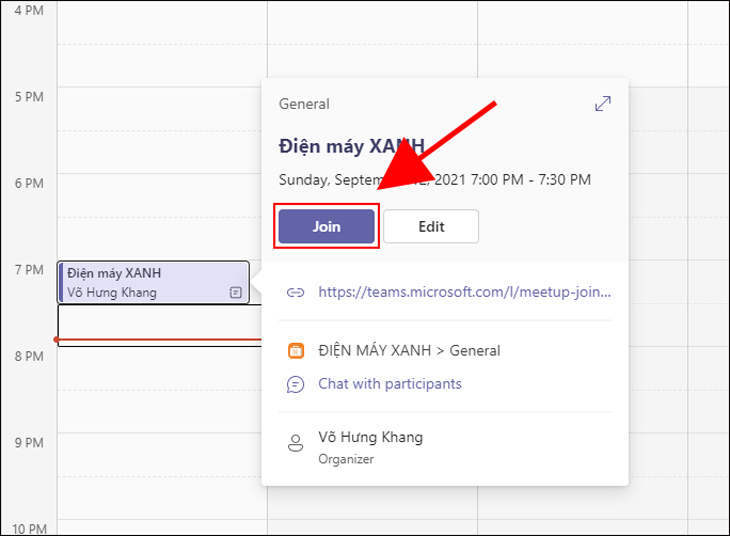Click the 5 PM time label
The image size is (730, 536).
29,97
